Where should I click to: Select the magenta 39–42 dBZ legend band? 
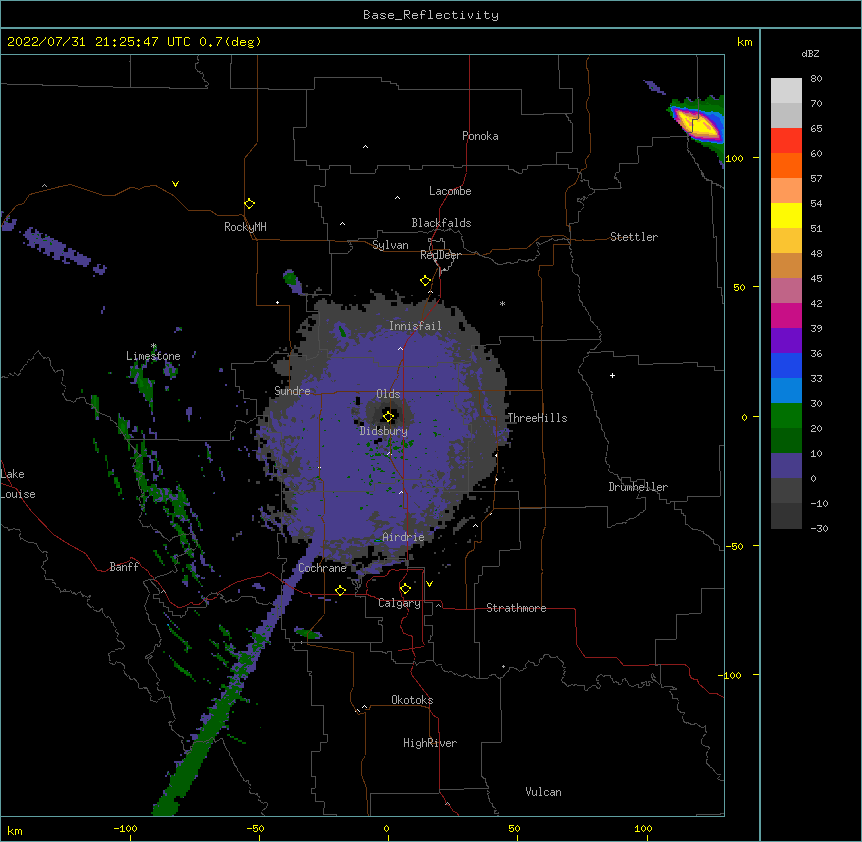click(x=786, y=315)
